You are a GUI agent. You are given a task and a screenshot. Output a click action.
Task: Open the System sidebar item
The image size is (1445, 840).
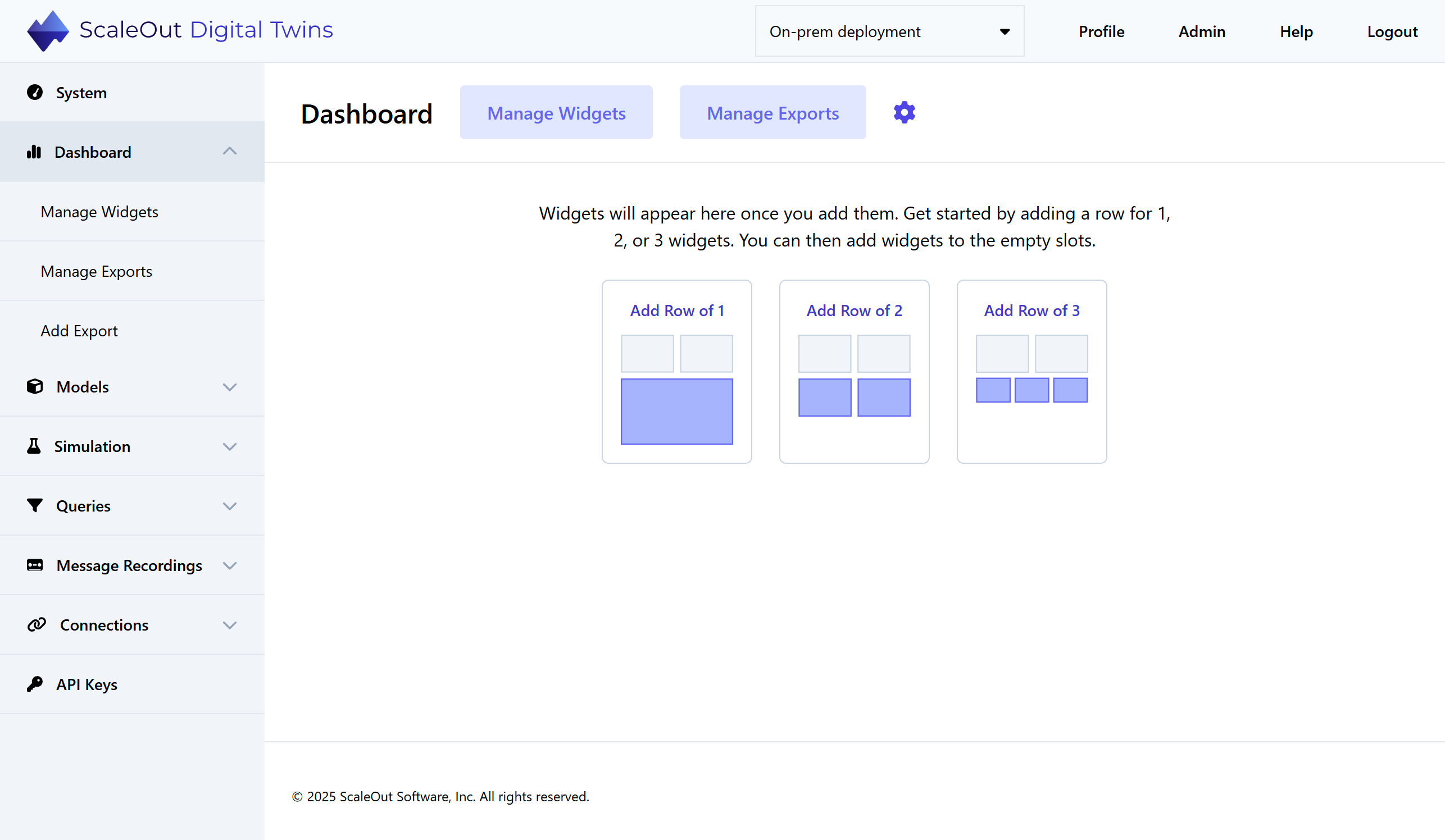coord(132,92)
